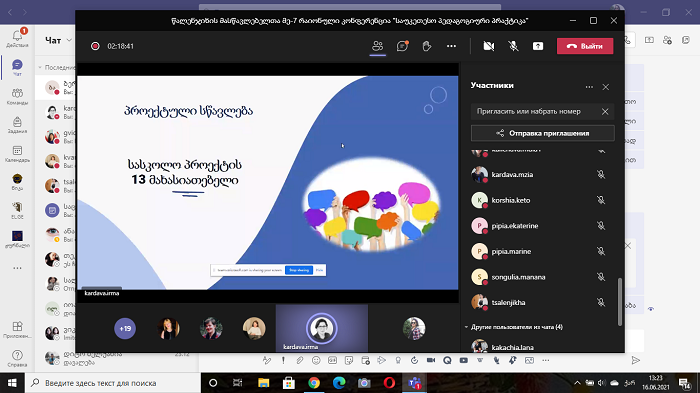Click the Отправка приглашения button
This screenshot has height=393, width=700.
tap(542, 133)
